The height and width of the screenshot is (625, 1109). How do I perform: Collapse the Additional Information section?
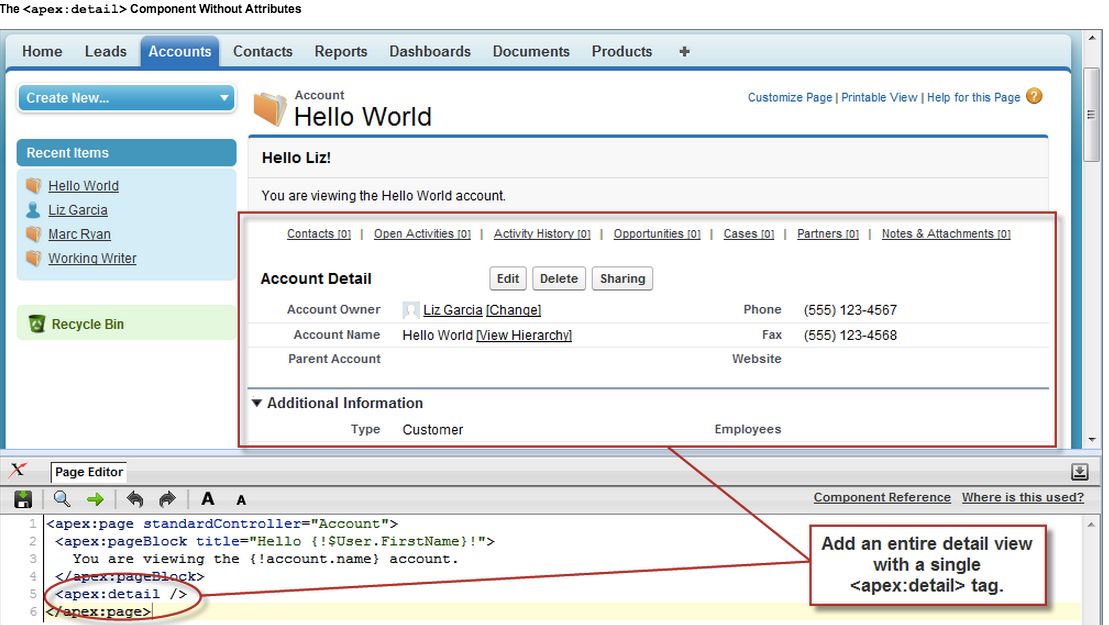click(x=257, y=403)
